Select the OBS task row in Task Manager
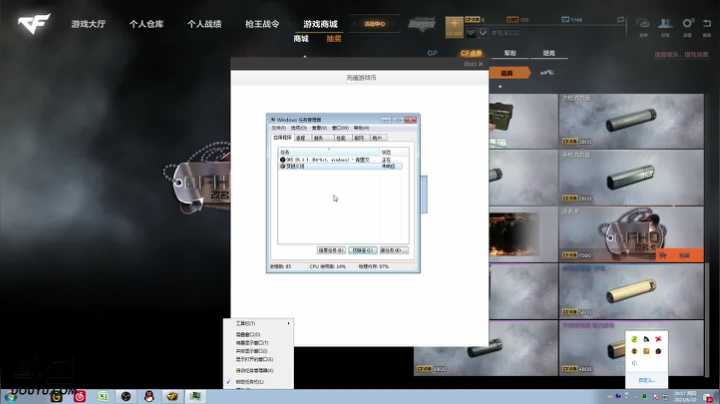720x404 pixels. (340, 160)
